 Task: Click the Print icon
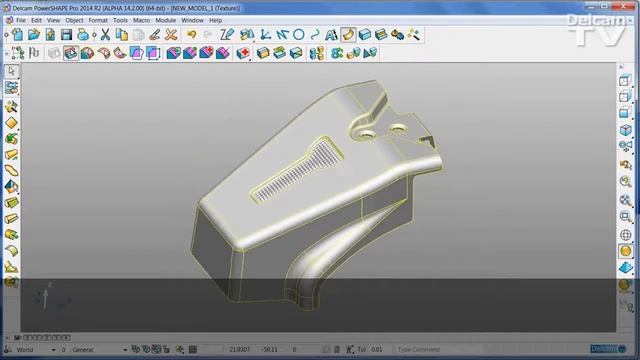82,35
